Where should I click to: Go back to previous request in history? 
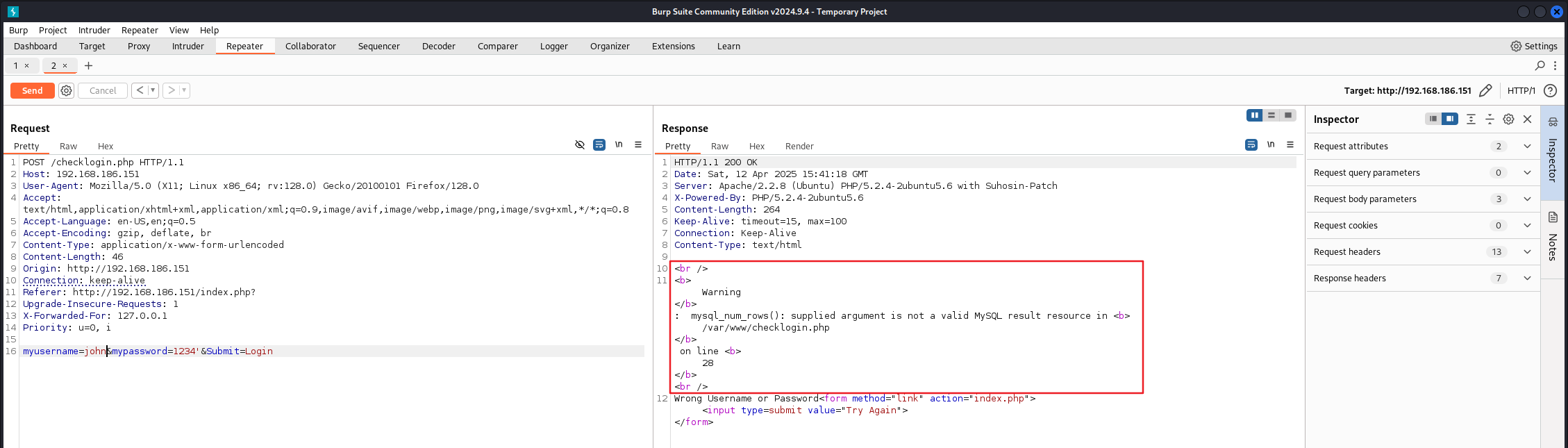[140, 90]
